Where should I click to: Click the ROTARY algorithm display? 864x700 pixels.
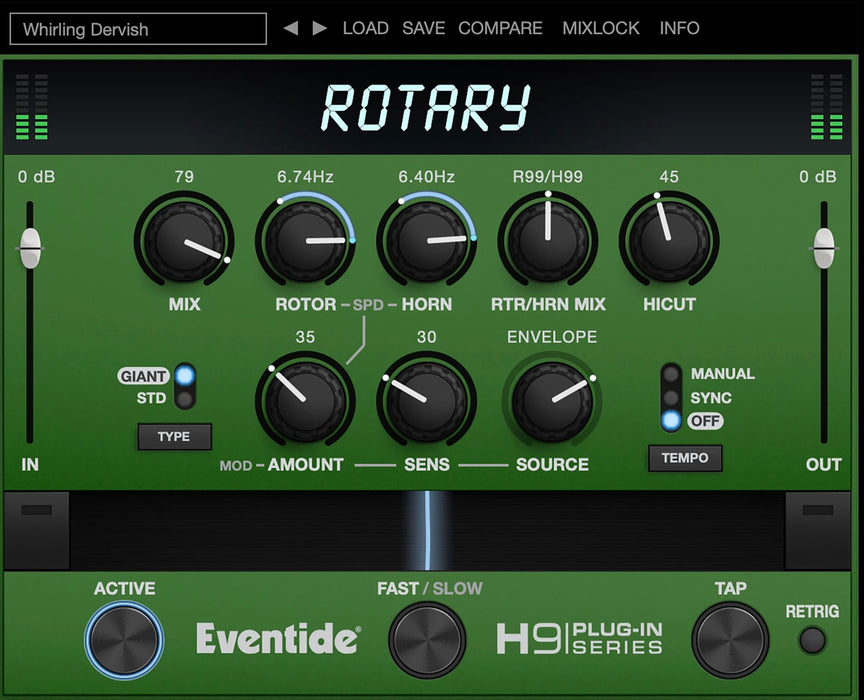pos(426,107)
